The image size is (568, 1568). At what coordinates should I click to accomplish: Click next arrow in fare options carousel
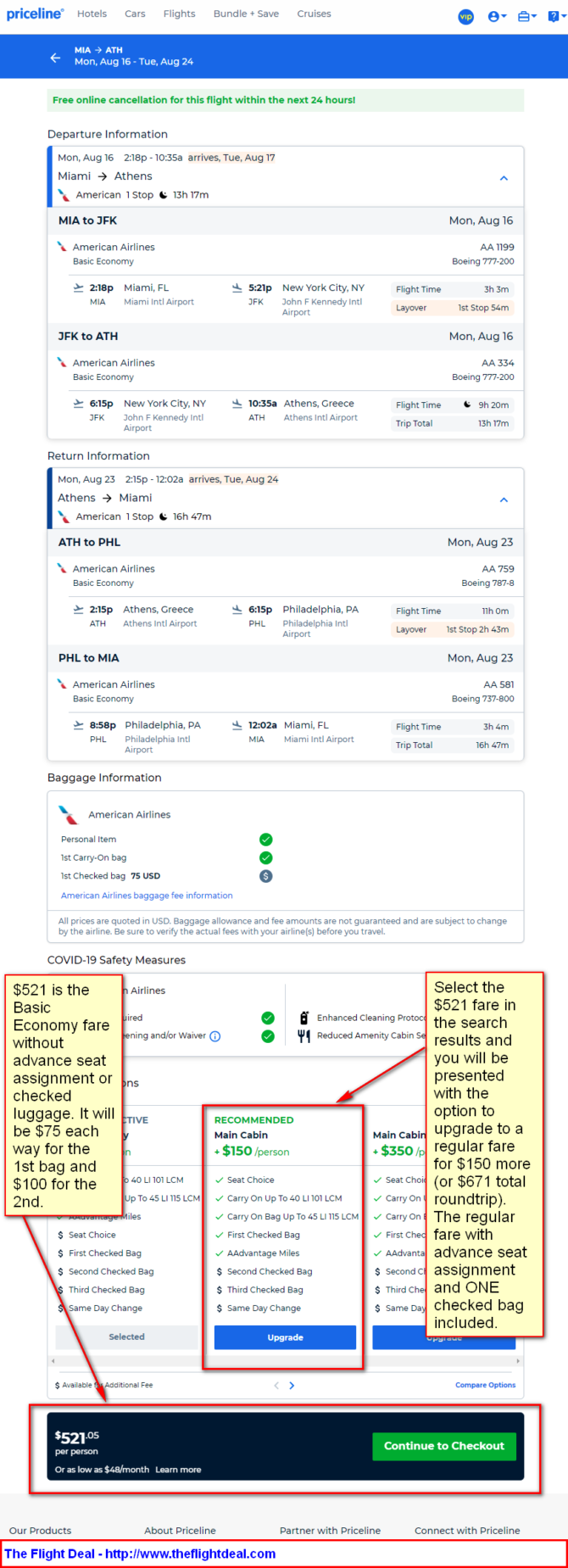click(x=292, y=1385)
